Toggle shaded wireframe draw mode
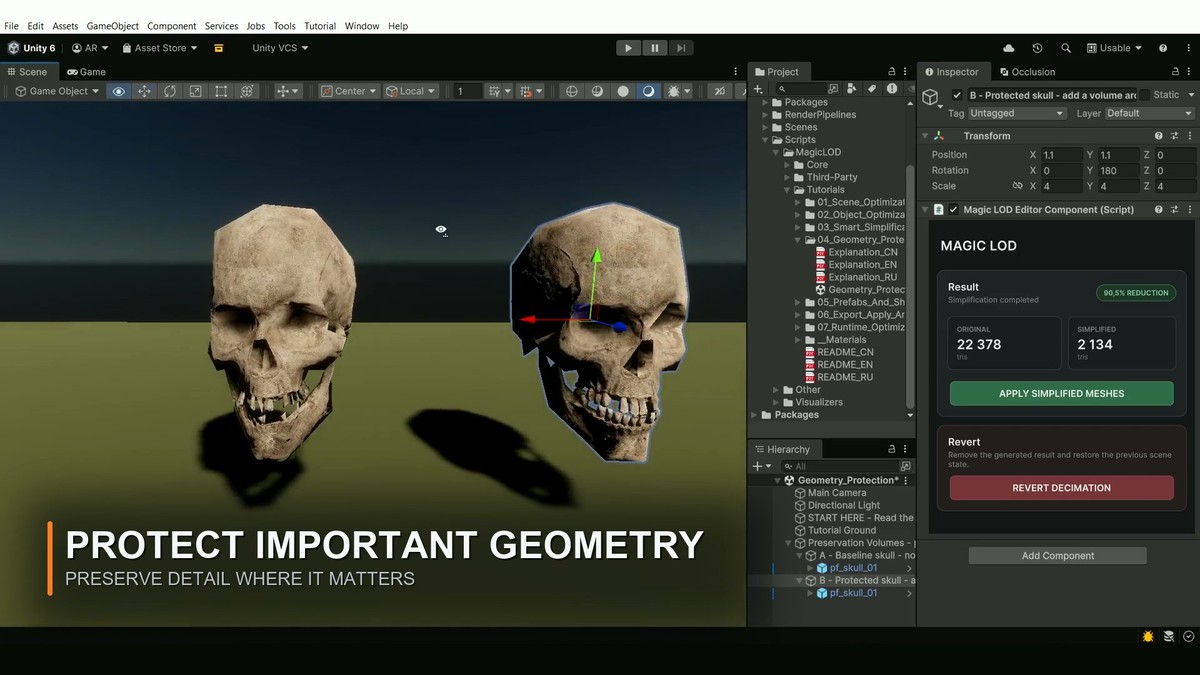The height and width of the screenshot is (675, 1200). 597,91
